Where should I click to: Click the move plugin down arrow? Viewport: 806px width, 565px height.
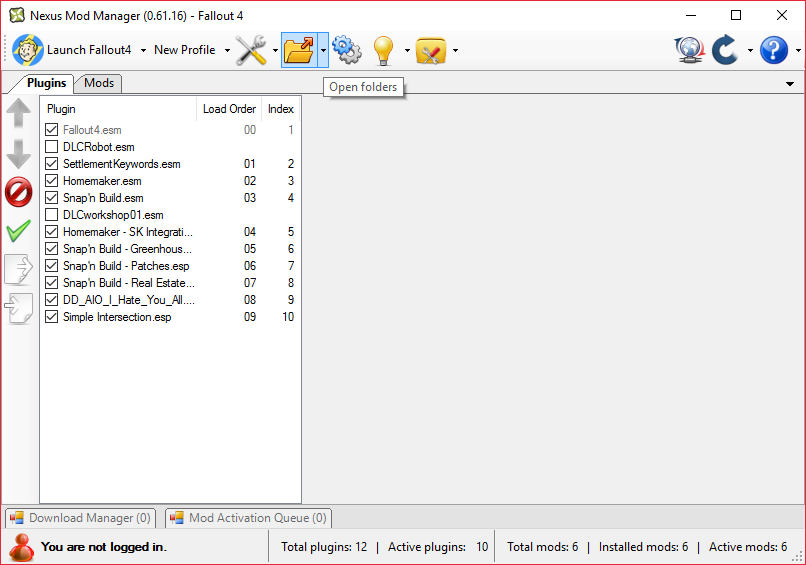[18, 153]
